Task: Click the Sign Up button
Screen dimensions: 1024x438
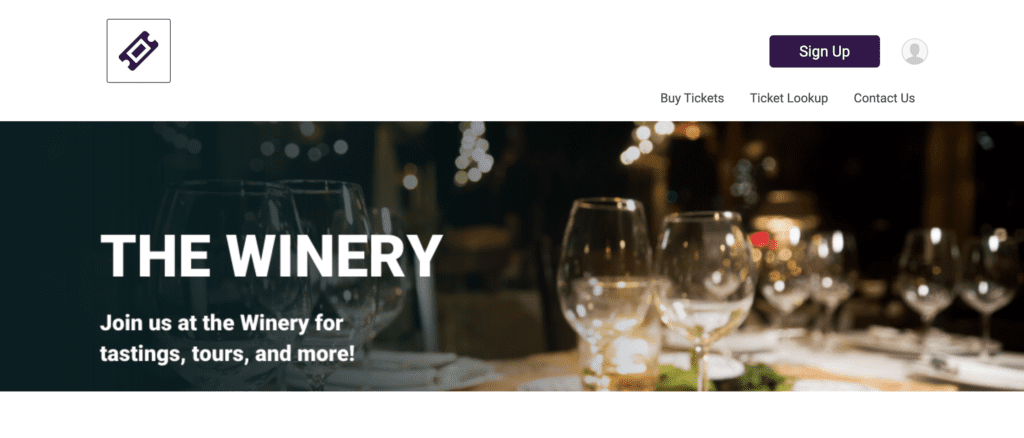Action: (x=824, y=52)
